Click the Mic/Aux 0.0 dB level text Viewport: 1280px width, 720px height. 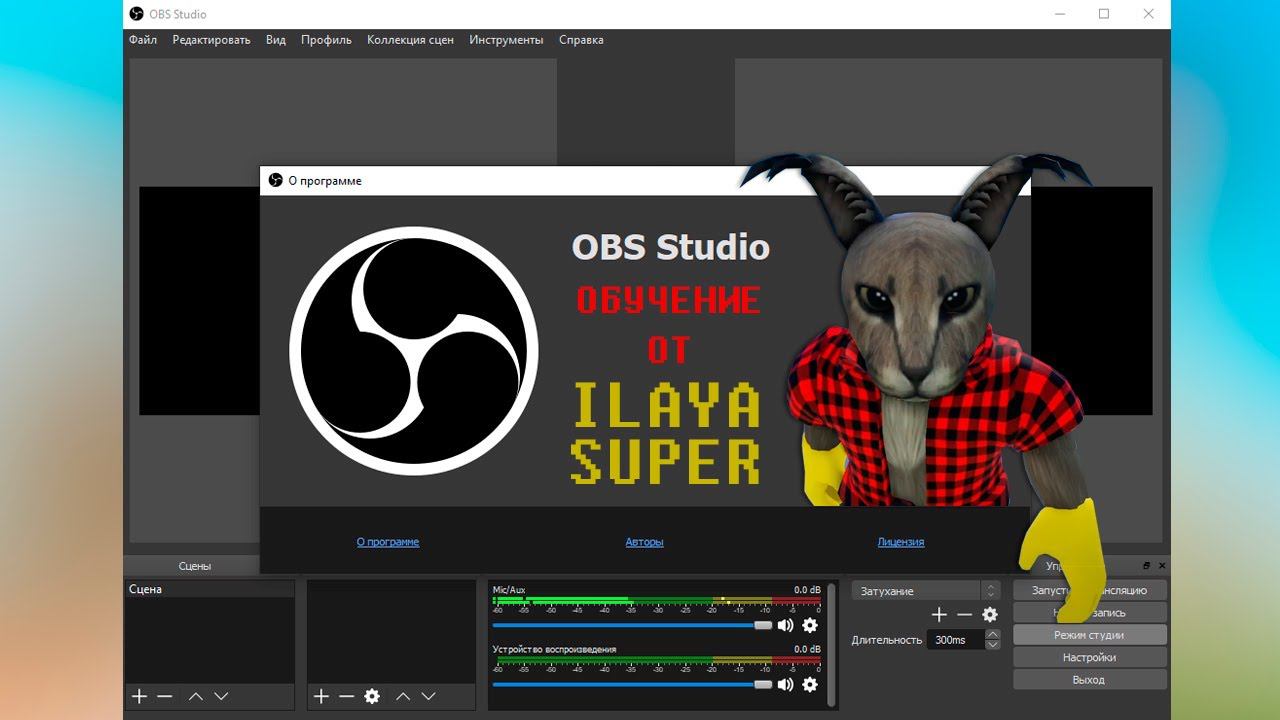coord(807,590)
